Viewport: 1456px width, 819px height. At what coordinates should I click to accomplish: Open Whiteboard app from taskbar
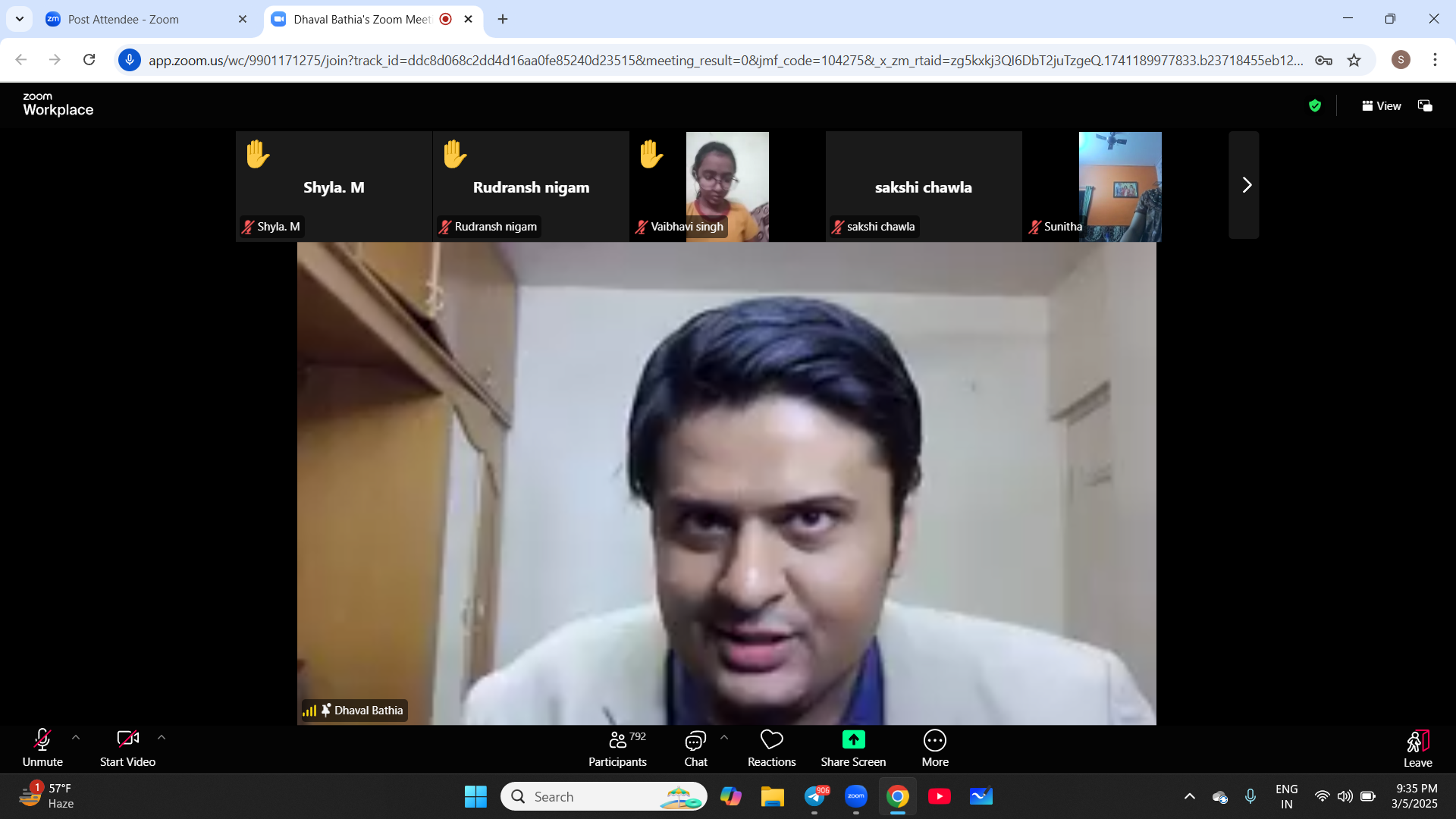[x=981, y=796]
